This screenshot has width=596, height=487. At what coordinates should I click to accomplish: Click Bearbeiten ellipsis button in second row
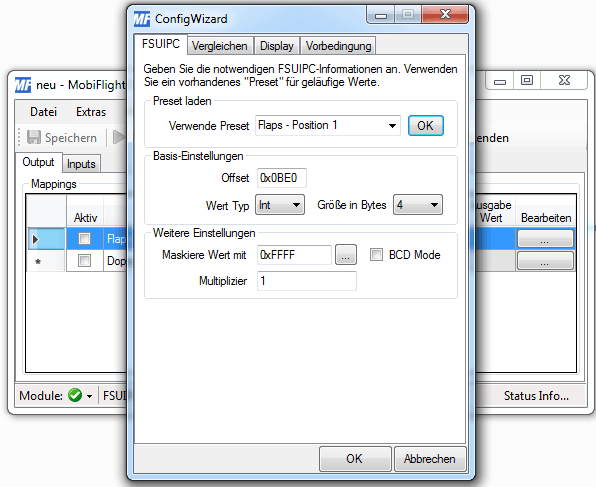(545, 261)
